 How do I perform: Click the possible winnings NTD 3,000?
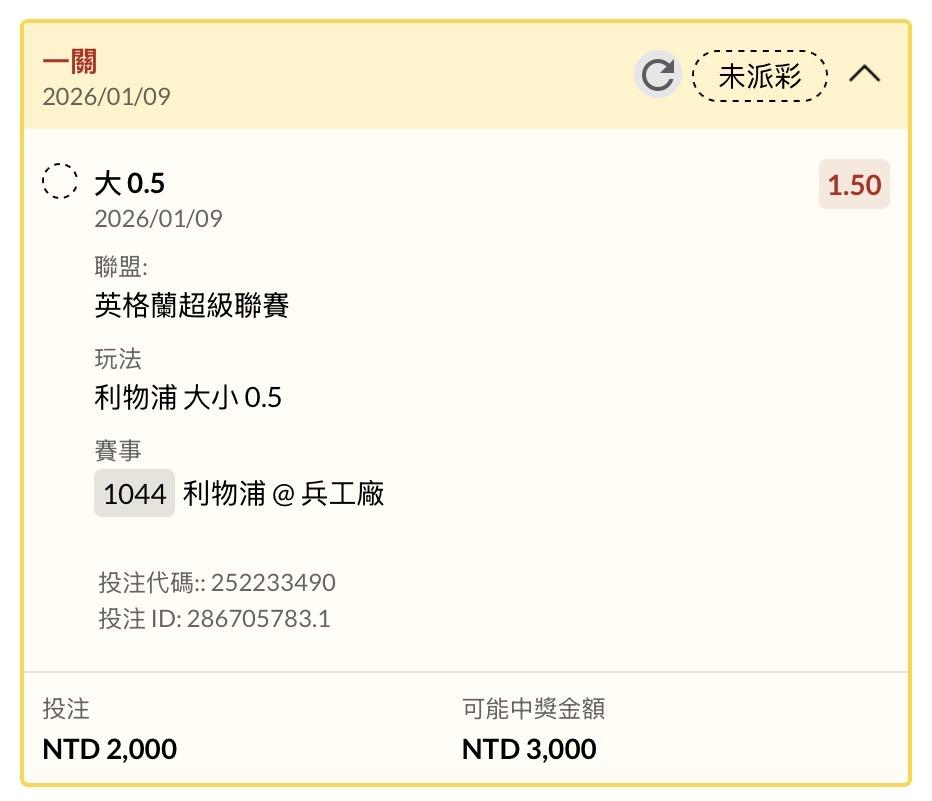click(529, 748)
